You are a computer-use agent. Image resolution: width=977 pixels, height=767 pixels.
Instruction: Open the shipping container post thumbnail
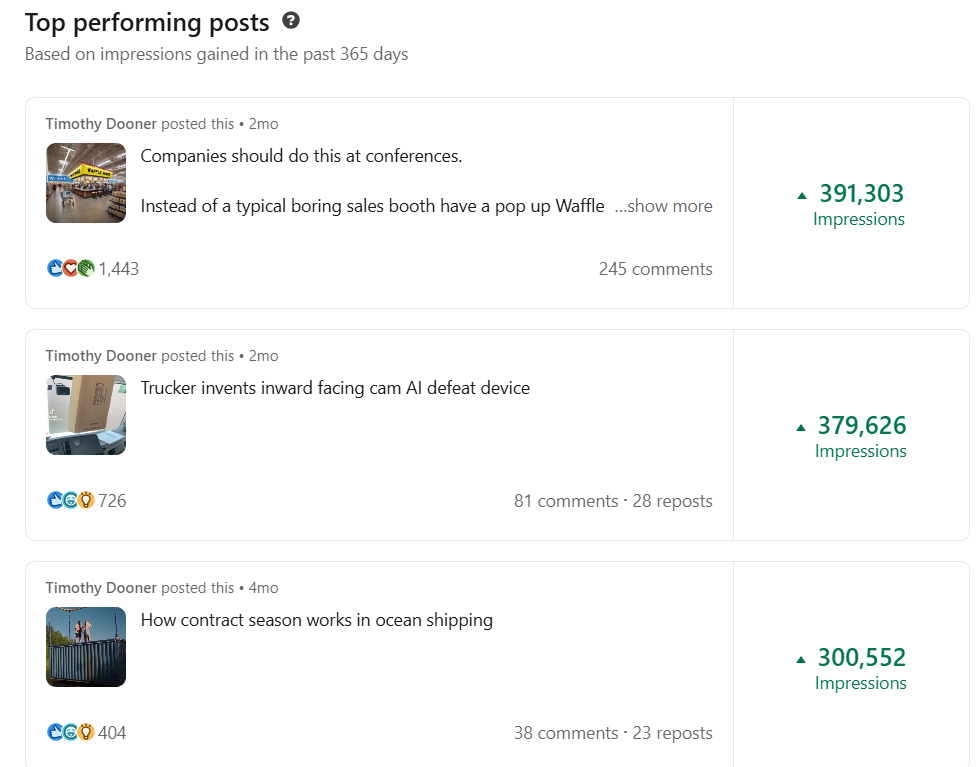pos(86,647)
